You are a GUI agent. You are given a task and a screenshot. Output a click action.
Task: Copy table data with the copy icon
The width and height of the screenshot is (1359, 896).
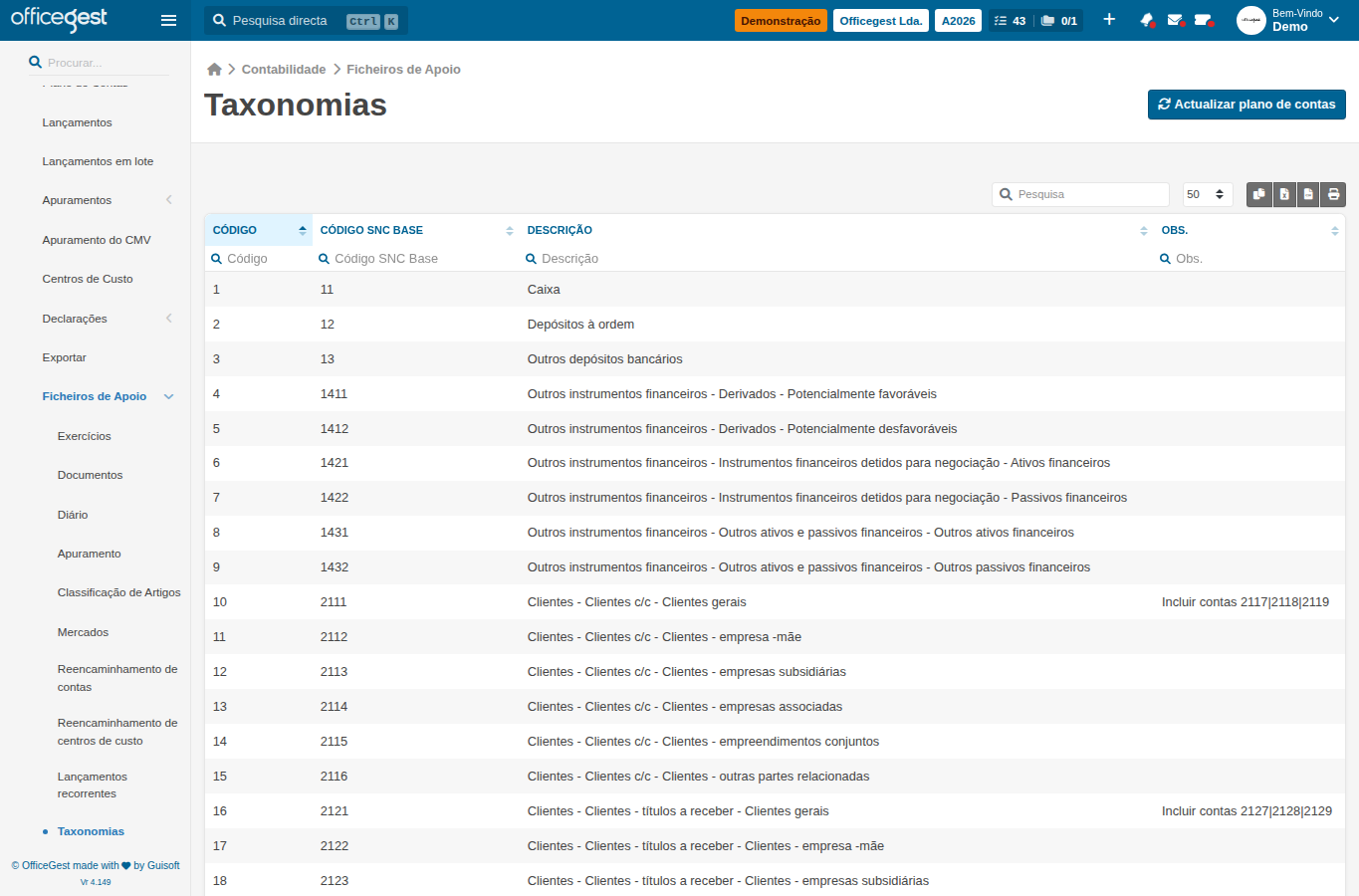click(1259, 194)
